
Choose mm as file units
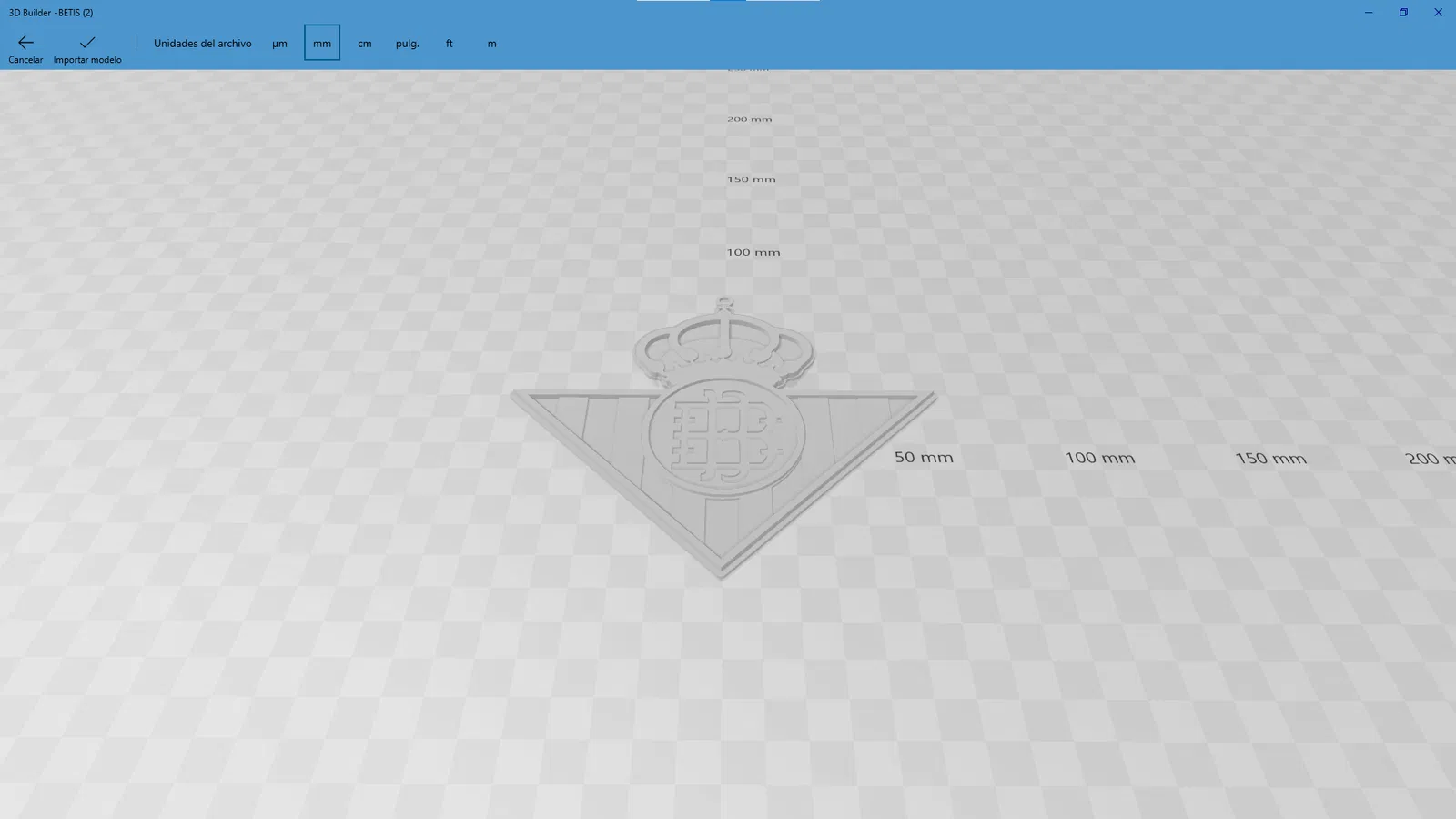pyautogui.click(x=322, y=43)
